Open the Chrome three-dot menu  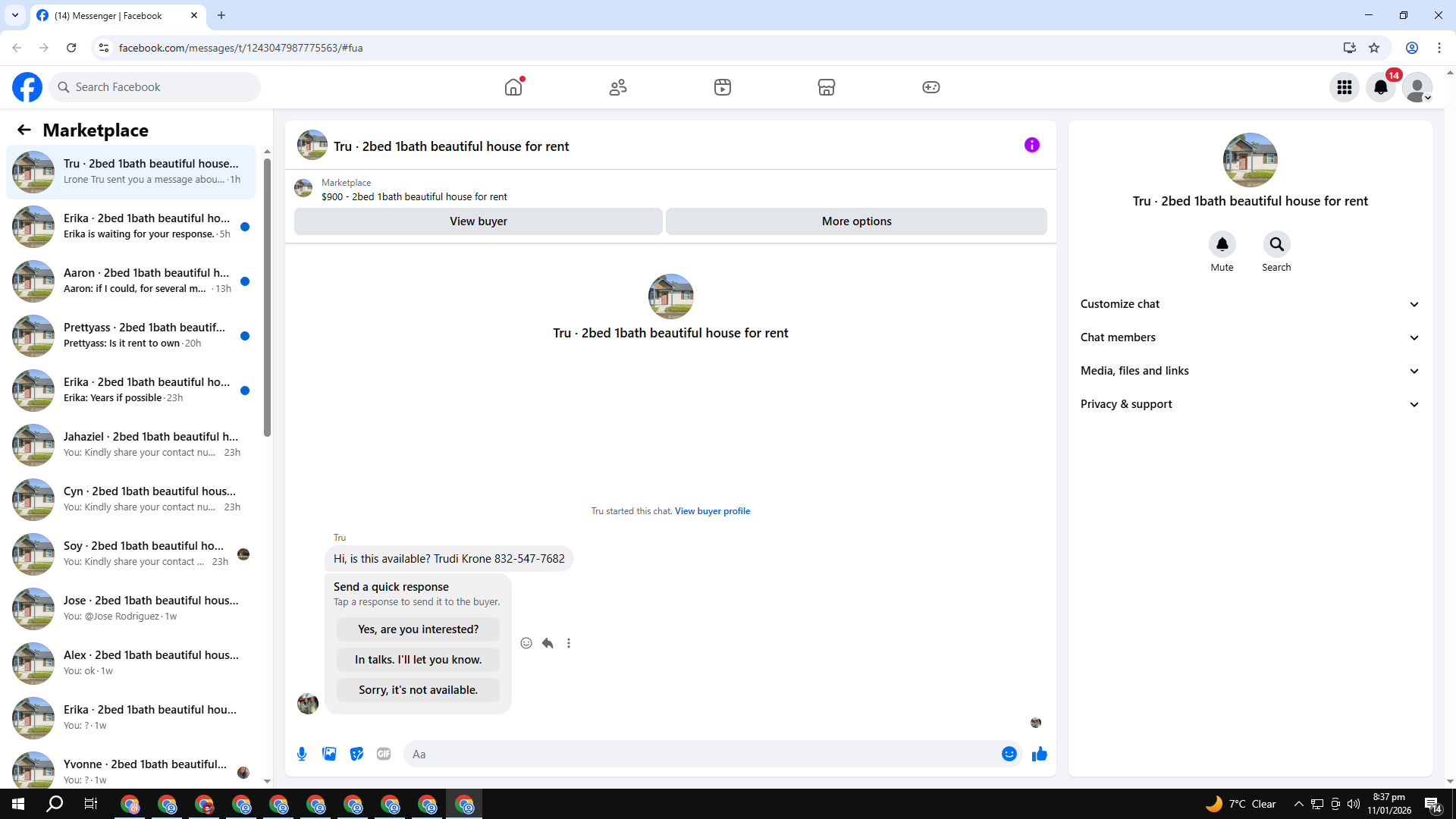(1439, 48)
